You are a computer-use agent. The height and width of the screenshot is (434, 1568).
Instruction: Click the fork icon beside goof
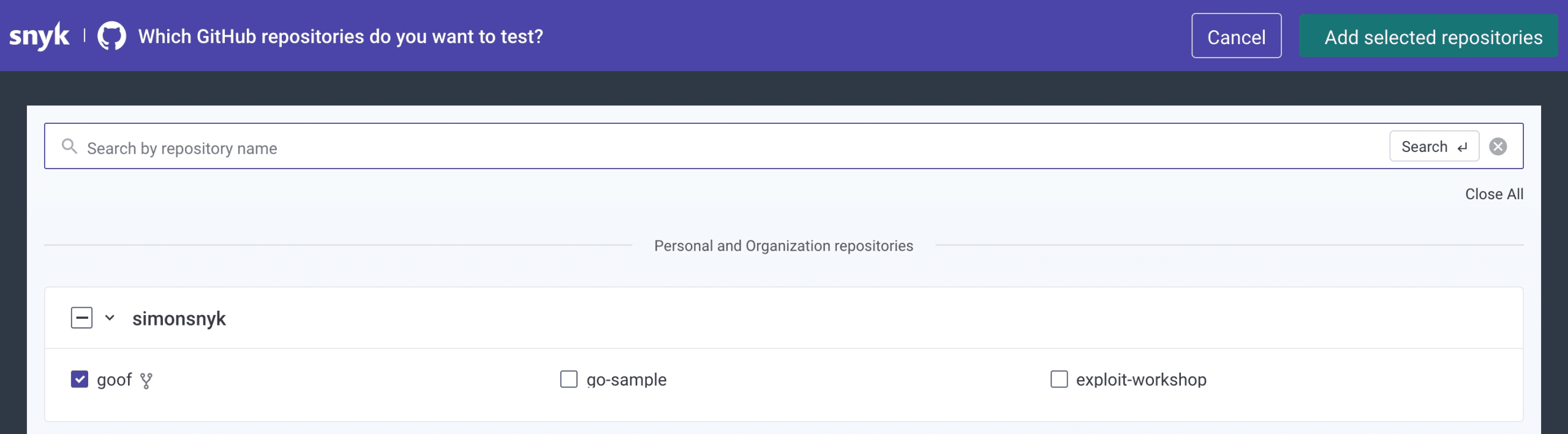coord(146,381)
